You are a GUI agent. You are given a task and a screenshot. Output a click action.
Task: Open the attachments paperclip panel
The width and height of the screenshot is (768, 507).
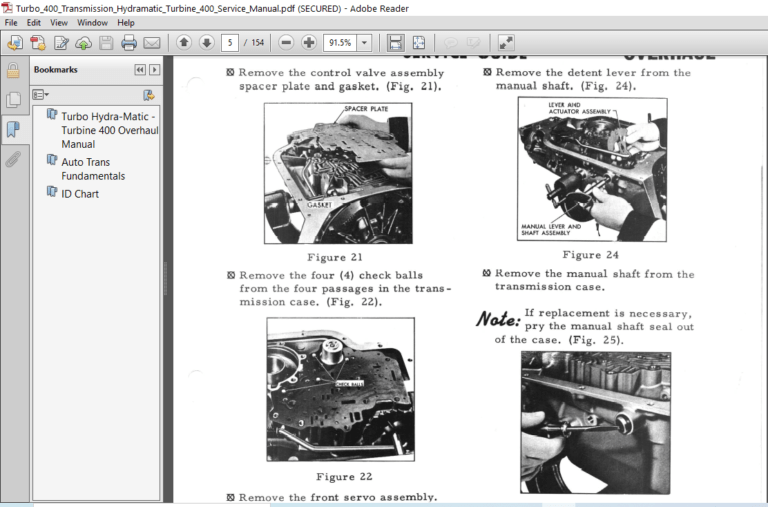click(x=13, y=159)
